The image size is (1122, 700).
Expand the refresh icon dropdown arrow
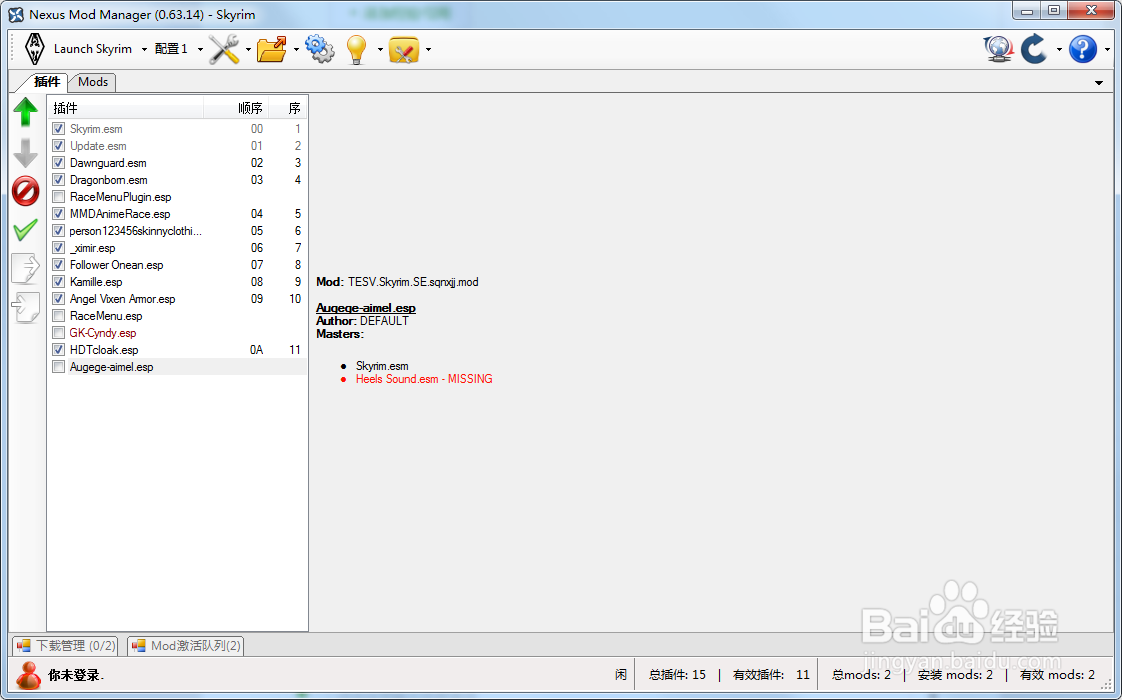[x=1059, y=49]
